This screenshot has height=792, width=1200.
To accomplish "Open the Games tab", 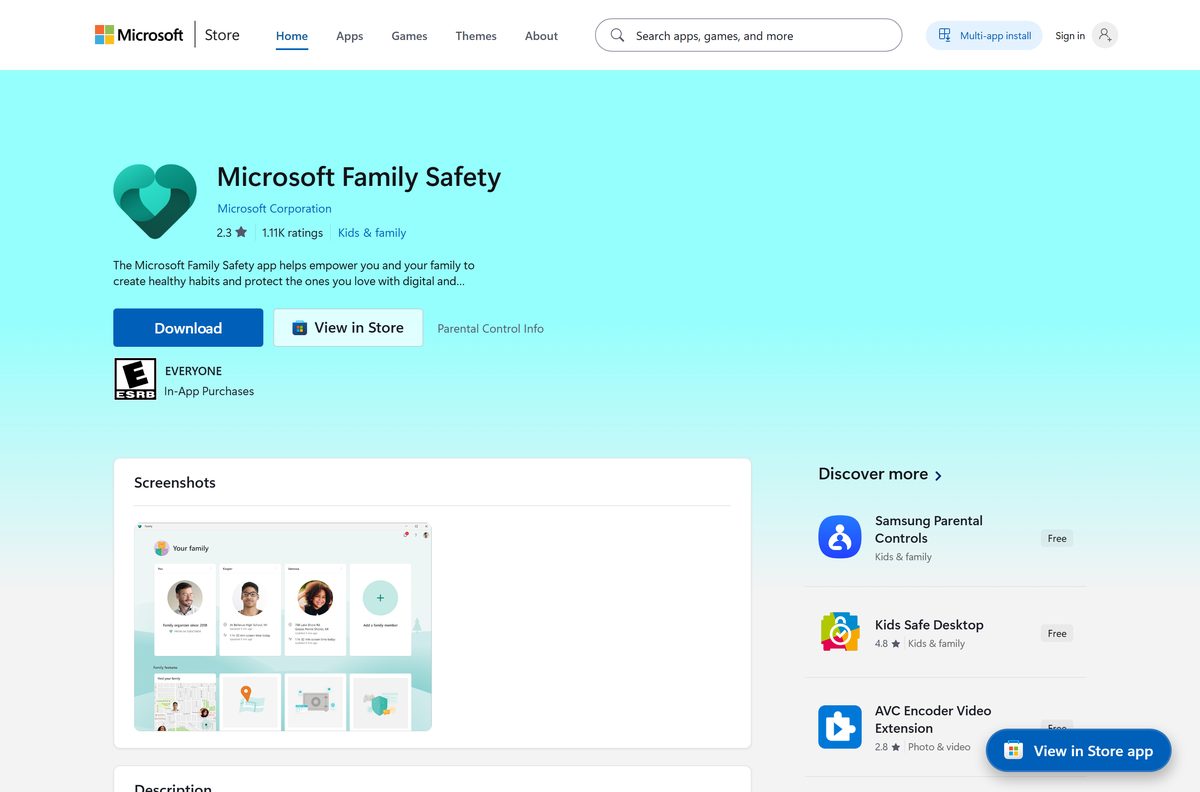I will [409, 36].
